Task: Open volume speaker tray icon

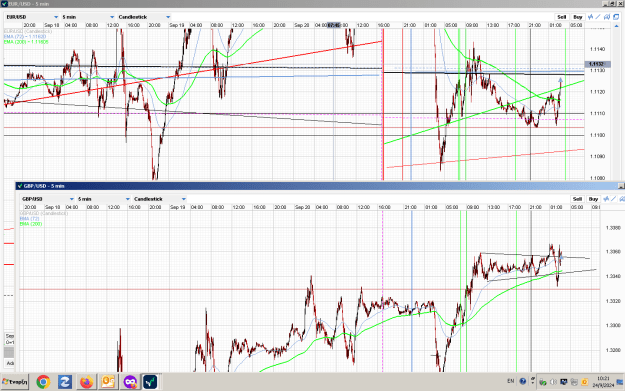Action: 553,382
